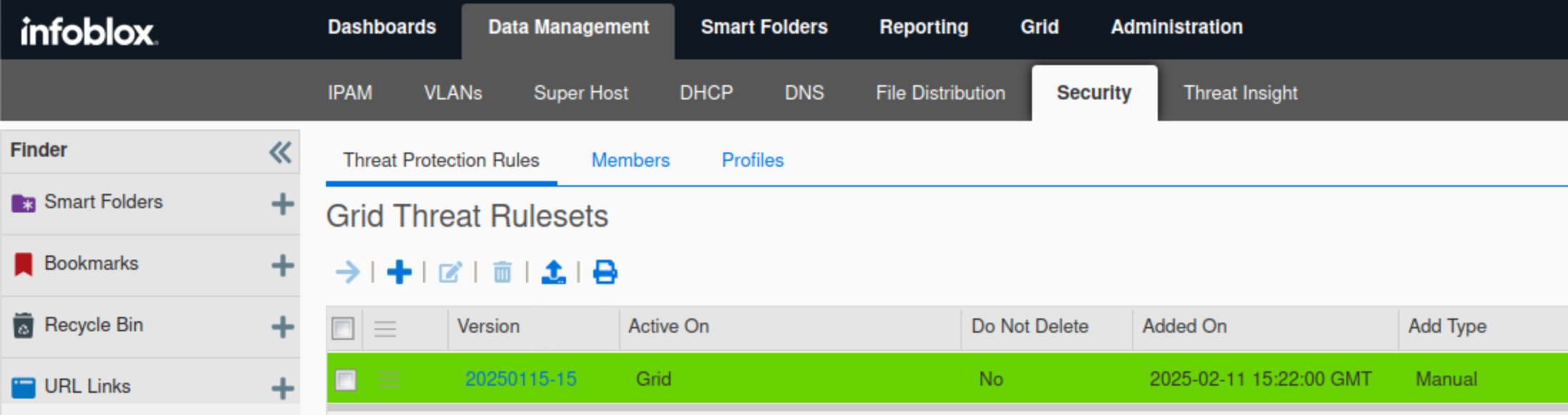
Task: Select the Threat Protection Rules tab
Action: [441, 160]
